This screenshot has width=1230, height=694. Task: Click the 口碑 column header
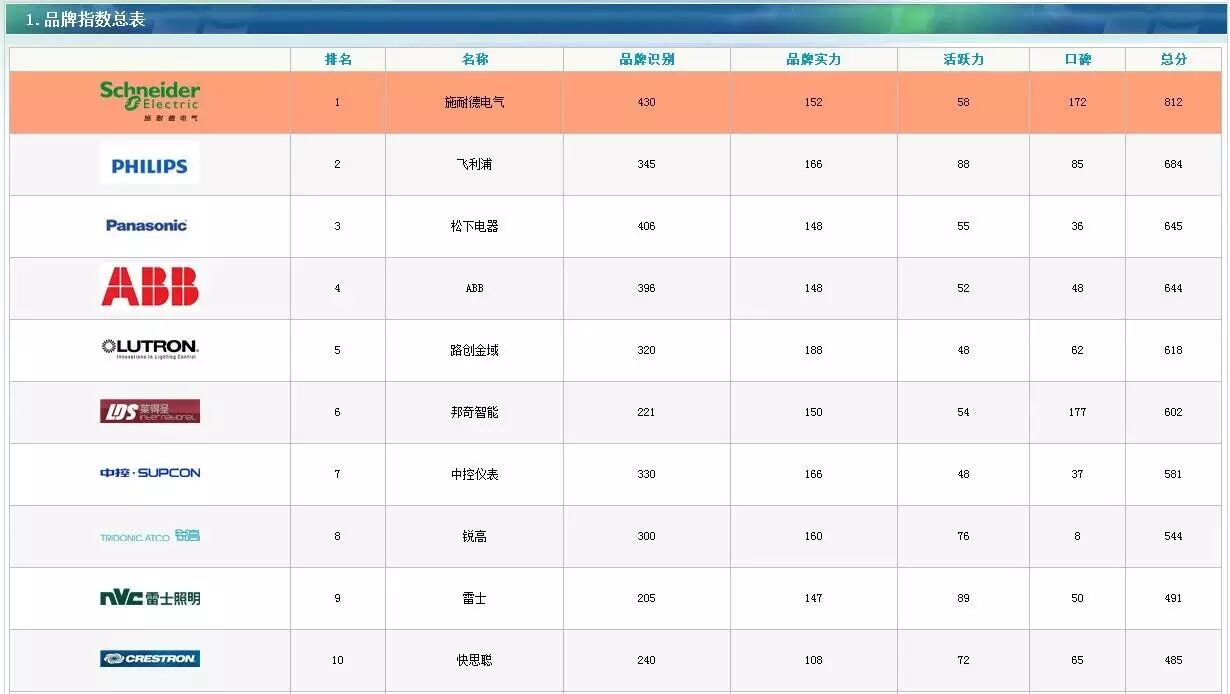pyautogui.click(x=1076, y=58)
